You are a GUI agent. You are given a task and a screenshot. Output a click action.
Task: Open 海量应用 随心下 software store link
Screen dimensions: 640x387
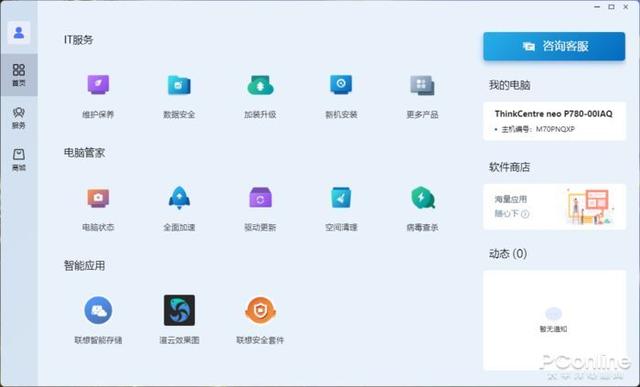pos(511,207)
